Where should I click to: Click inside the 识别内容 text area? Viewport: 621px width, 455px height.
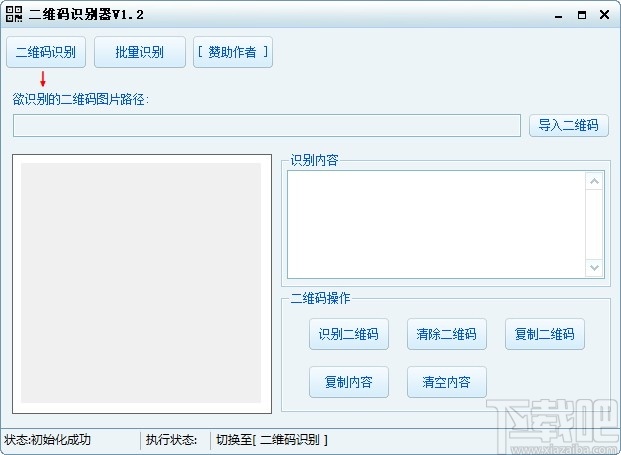[436, 225]
